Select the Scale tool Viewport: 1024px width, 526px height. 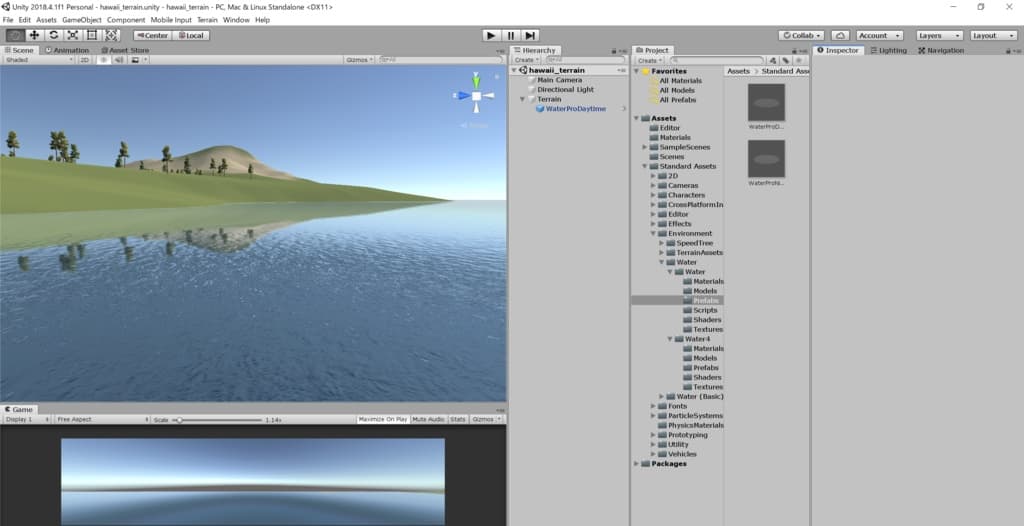point(73,35)
